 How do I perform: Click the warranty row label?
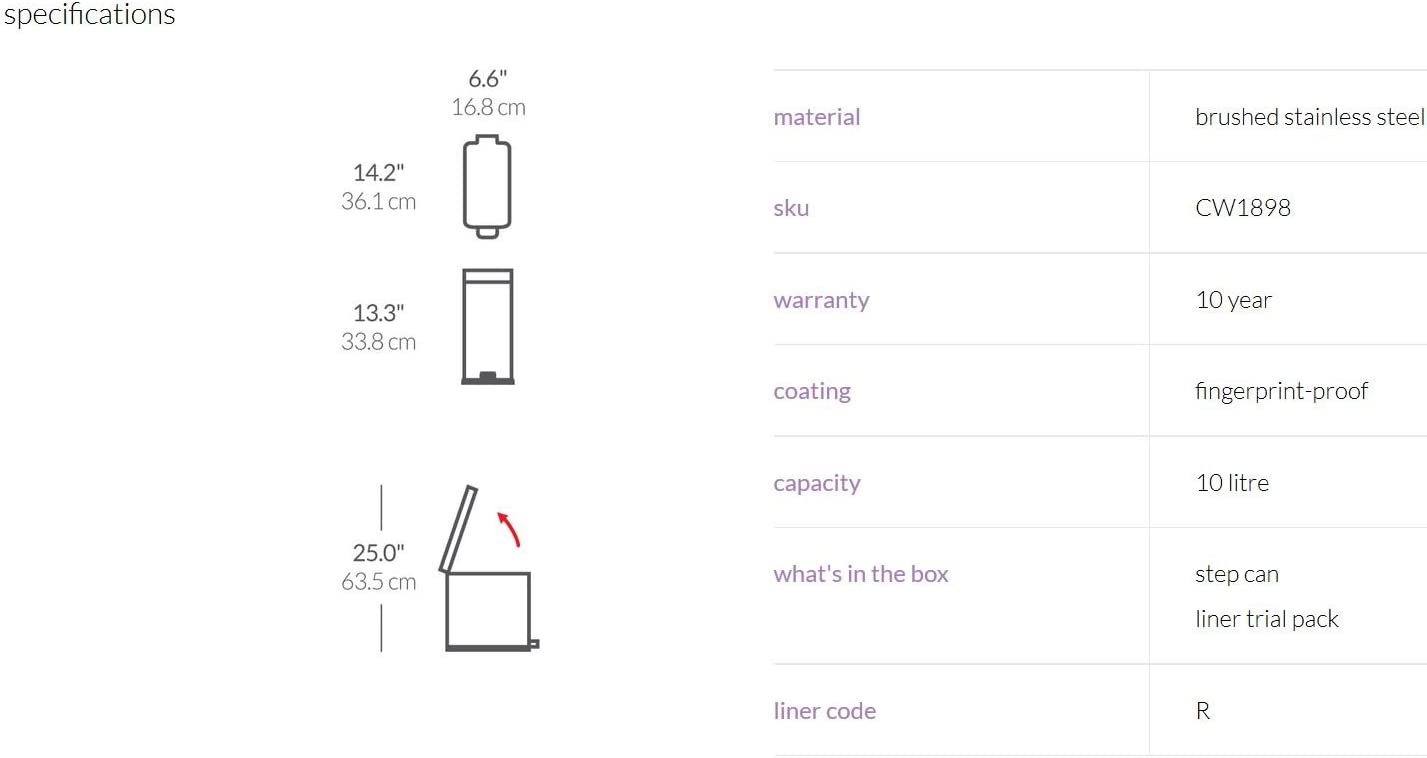coord(821,300)
